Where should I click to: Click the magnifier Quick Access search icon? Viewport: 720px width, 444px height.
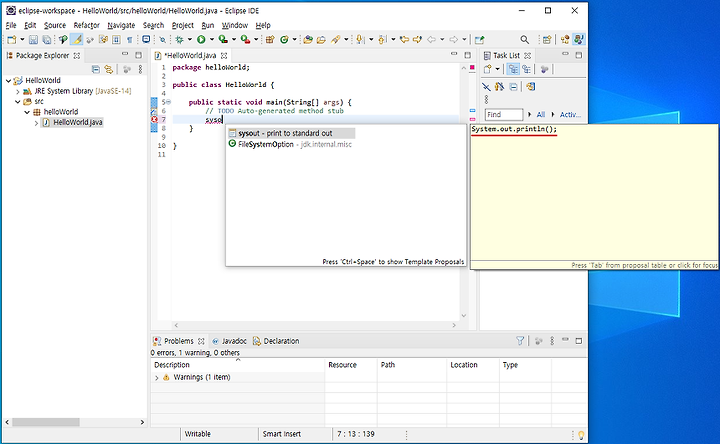click(524, 40)
